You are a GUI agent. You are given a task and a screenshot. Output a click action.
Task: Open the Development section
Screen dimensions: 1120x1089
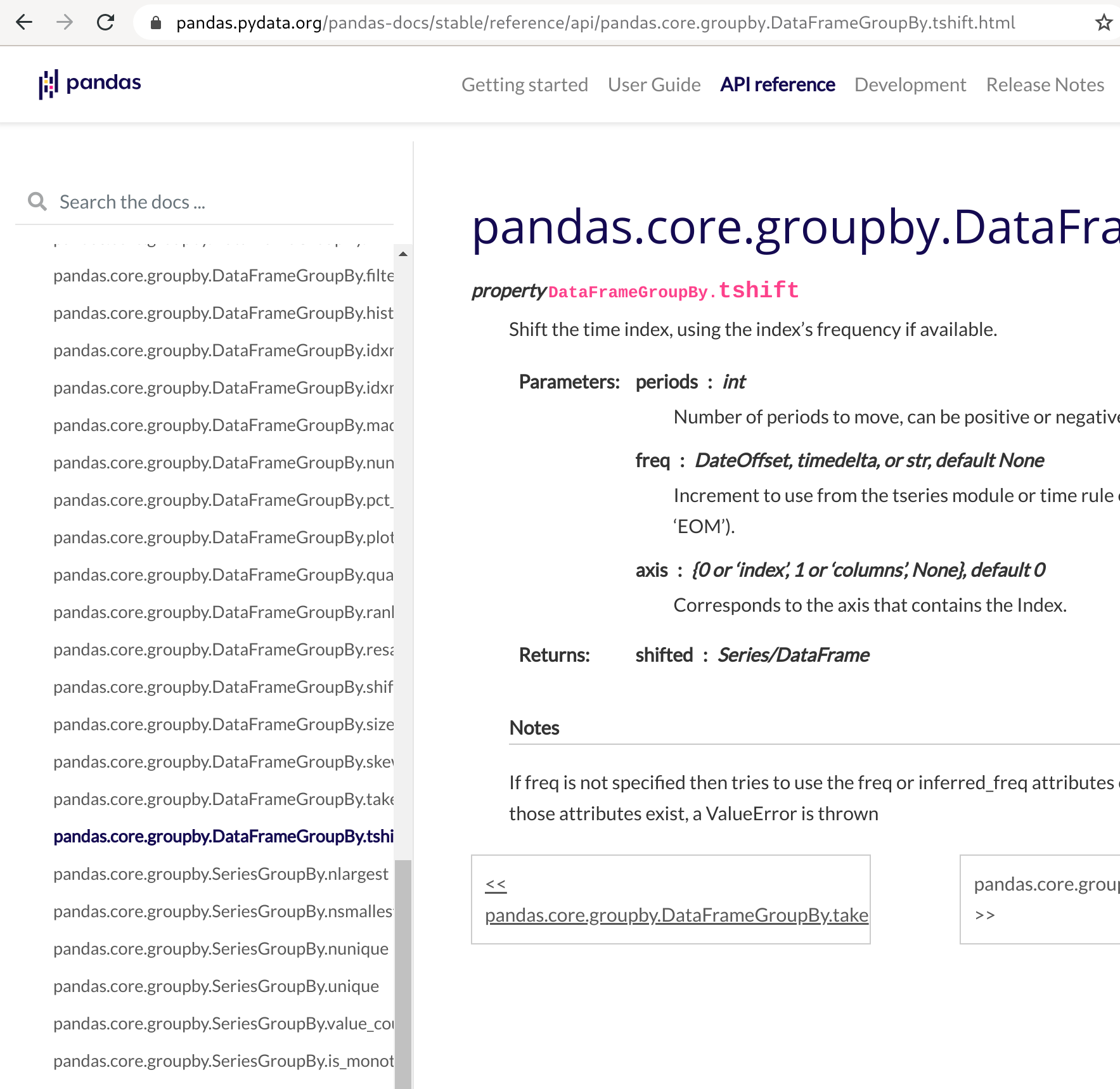tap(910, 84)
